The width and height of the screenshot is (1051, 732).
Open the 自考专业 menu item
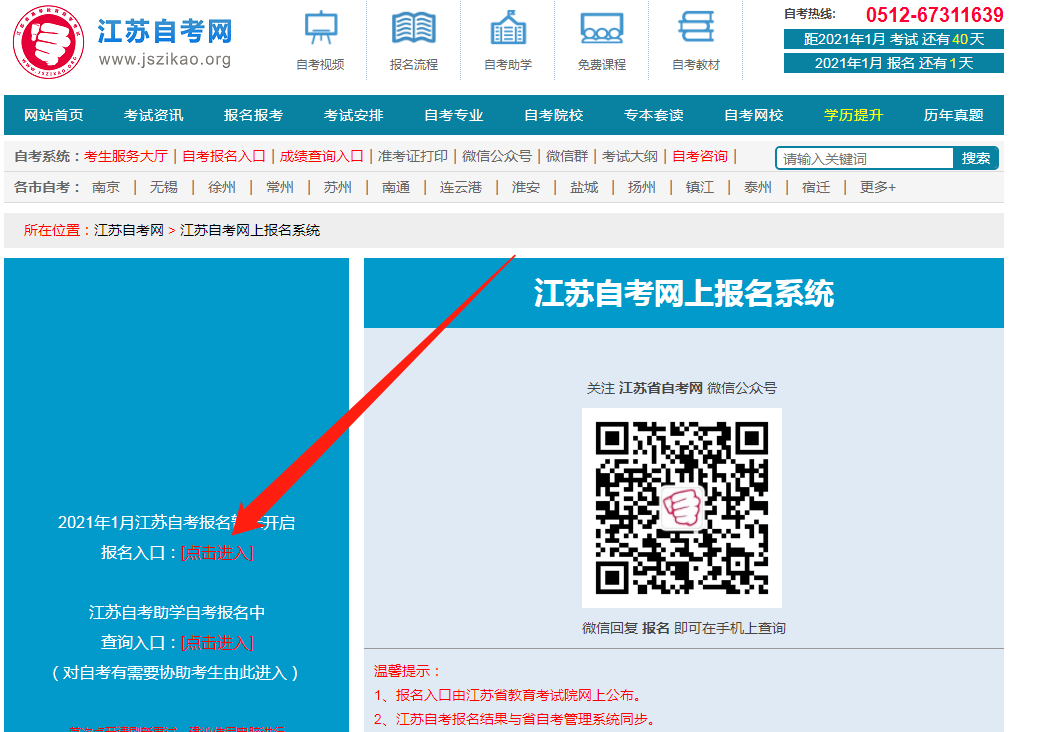[x=454, y=115]
